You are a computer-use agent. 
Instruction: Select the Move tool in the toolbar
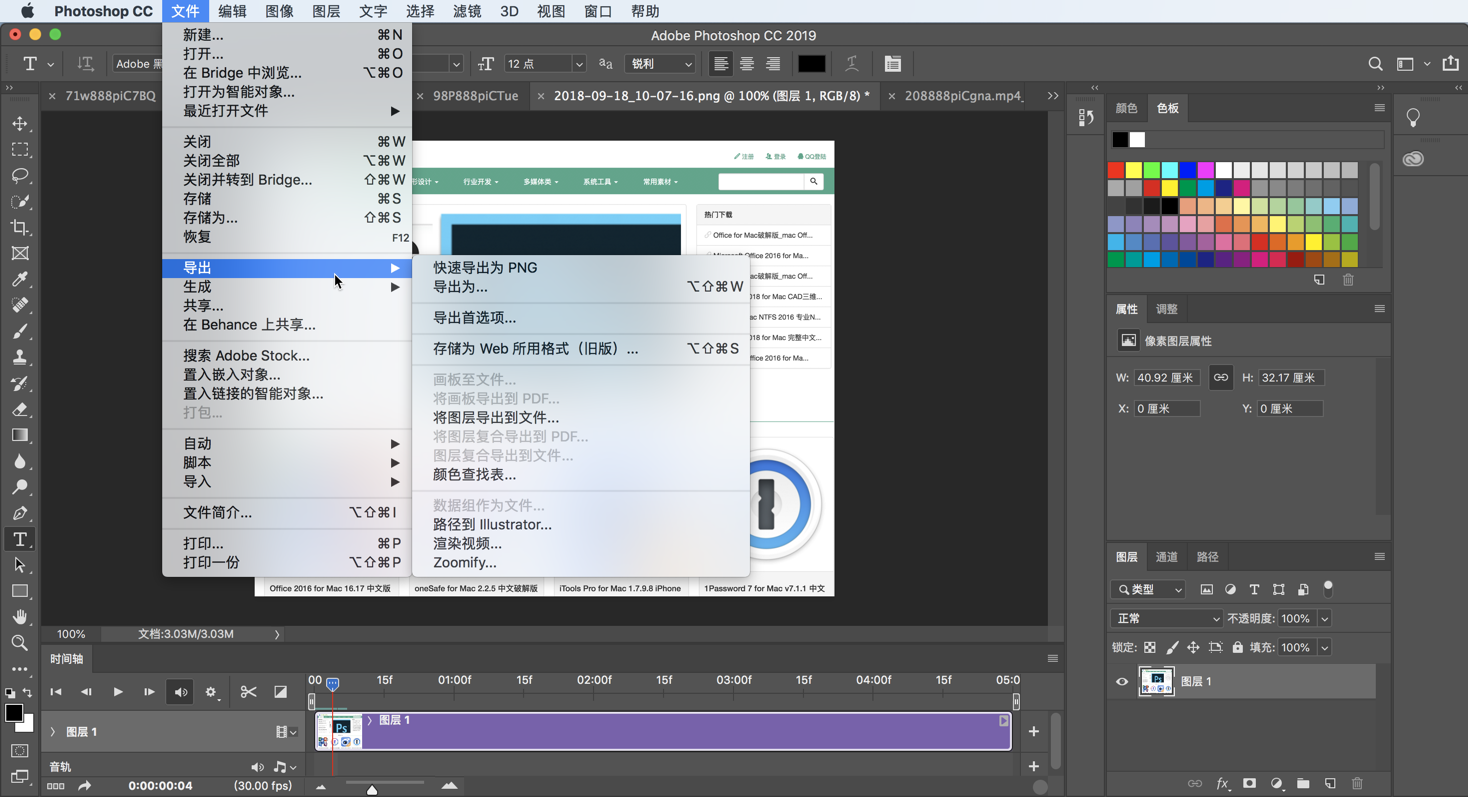tap(20, 124)
